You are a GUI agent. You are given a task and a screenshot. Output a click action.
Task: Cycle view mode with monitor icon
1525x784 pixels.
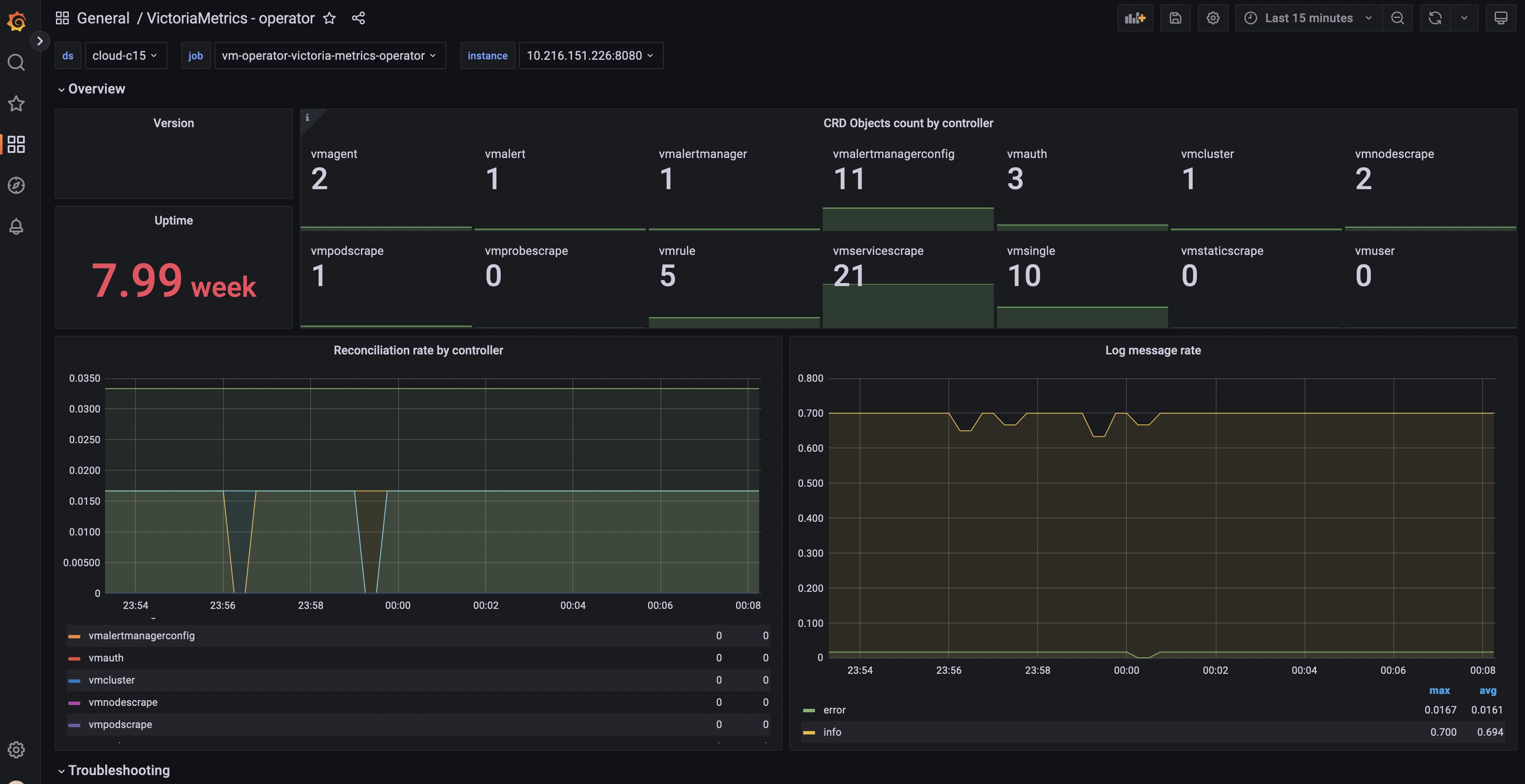tap(1500, 18)
